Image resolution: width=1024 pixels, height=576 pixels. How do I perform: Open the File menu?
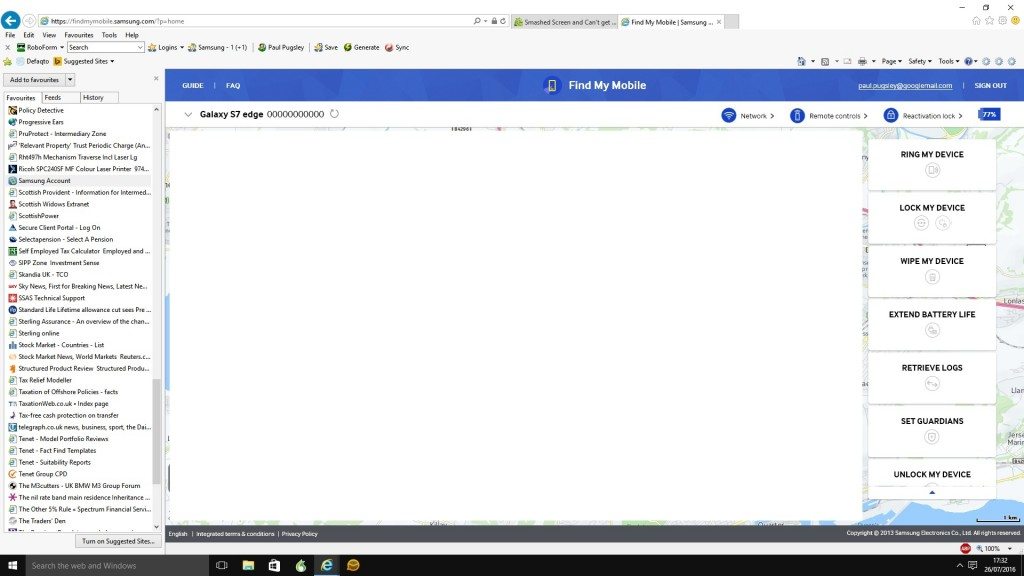10,35
